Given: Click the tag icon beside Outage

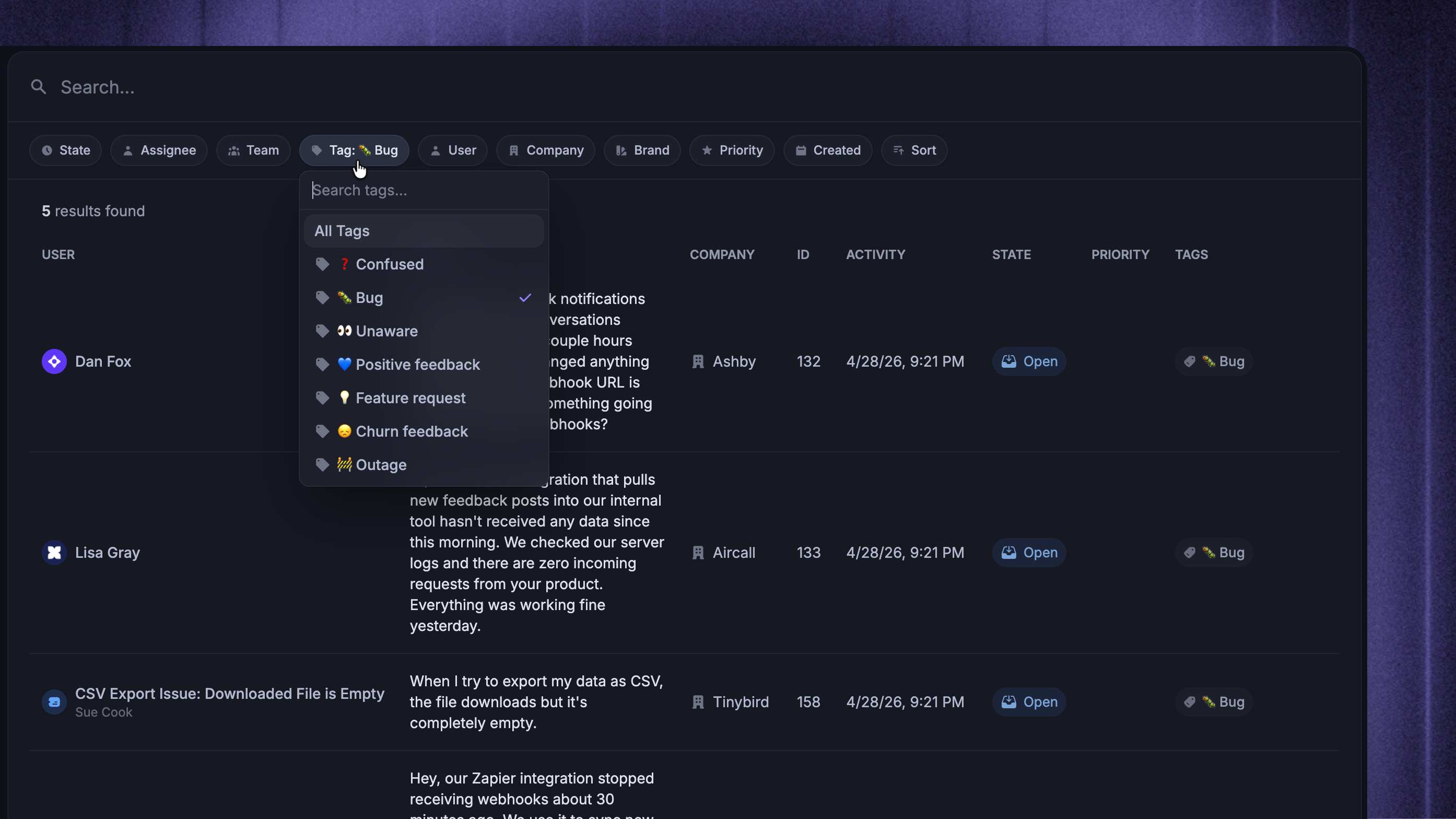Looking at the screenshot, I should coord(322,465).
